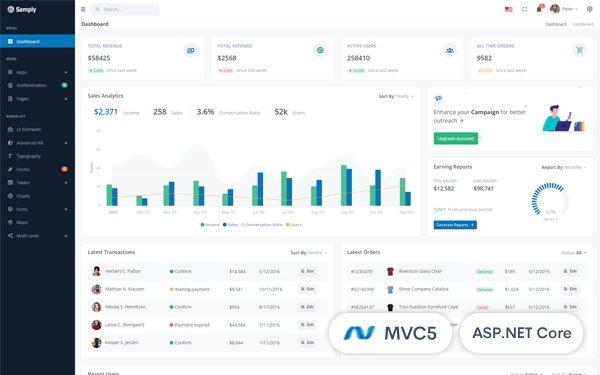
Task: Open Forms in the sidebar
Action: (x=38, y=169)
